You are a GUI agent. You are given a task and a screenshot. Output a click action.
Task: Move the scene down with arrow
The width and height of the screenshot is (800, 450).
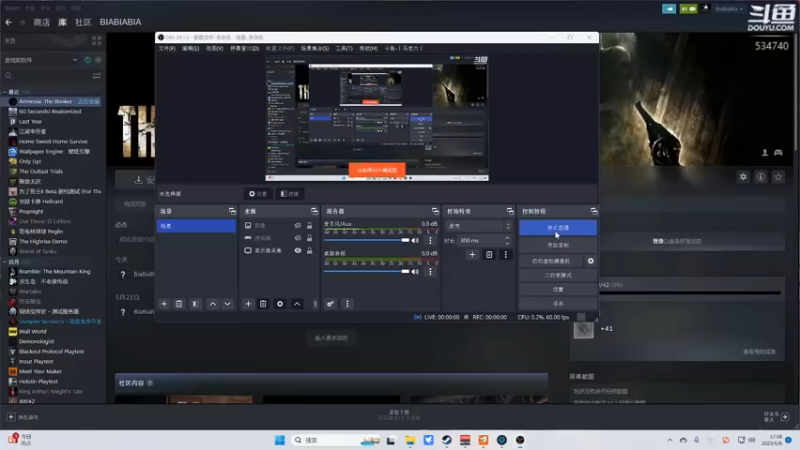pos(228,304)
